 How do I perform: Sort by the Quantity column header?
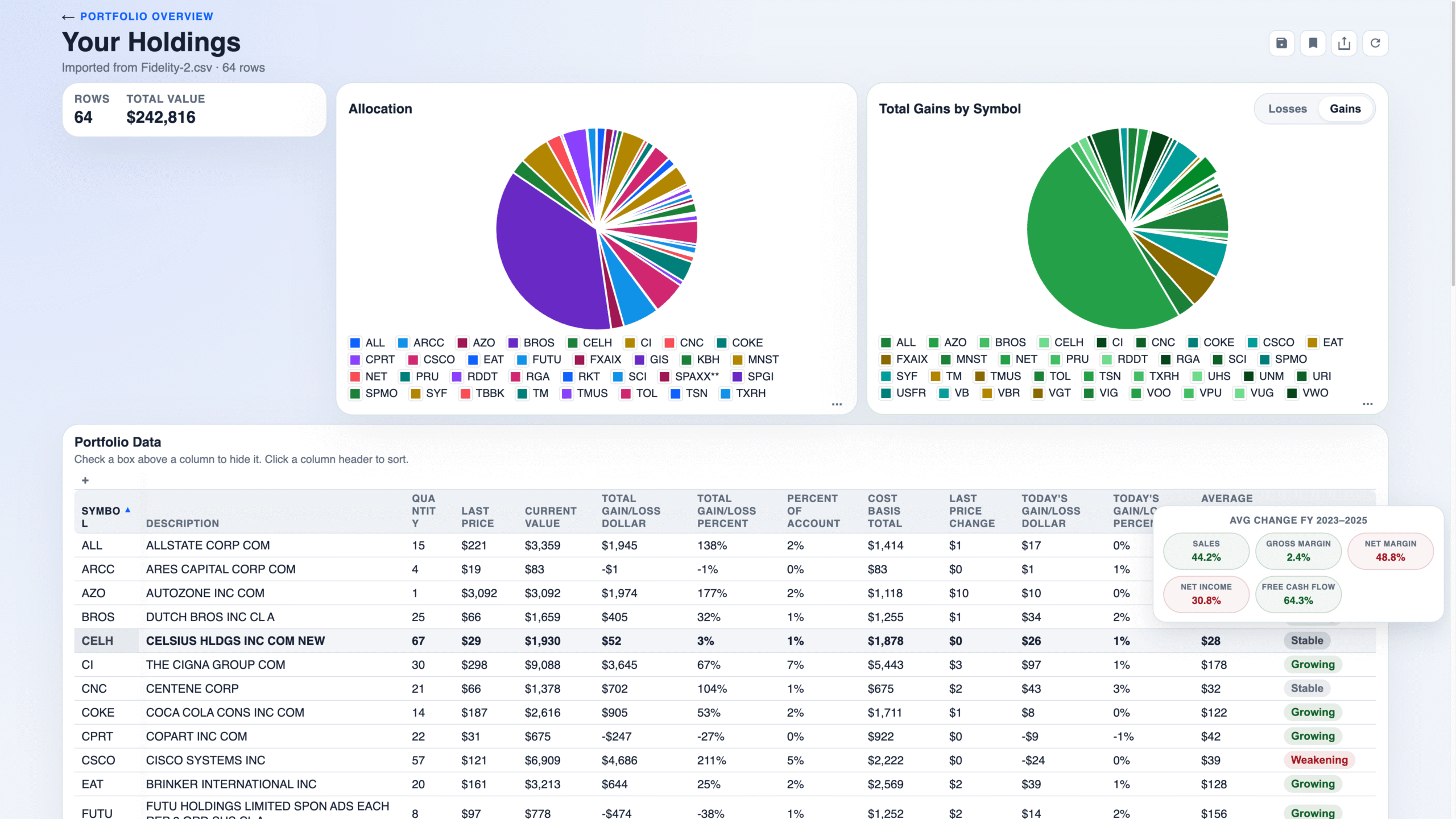click(424, 511)
